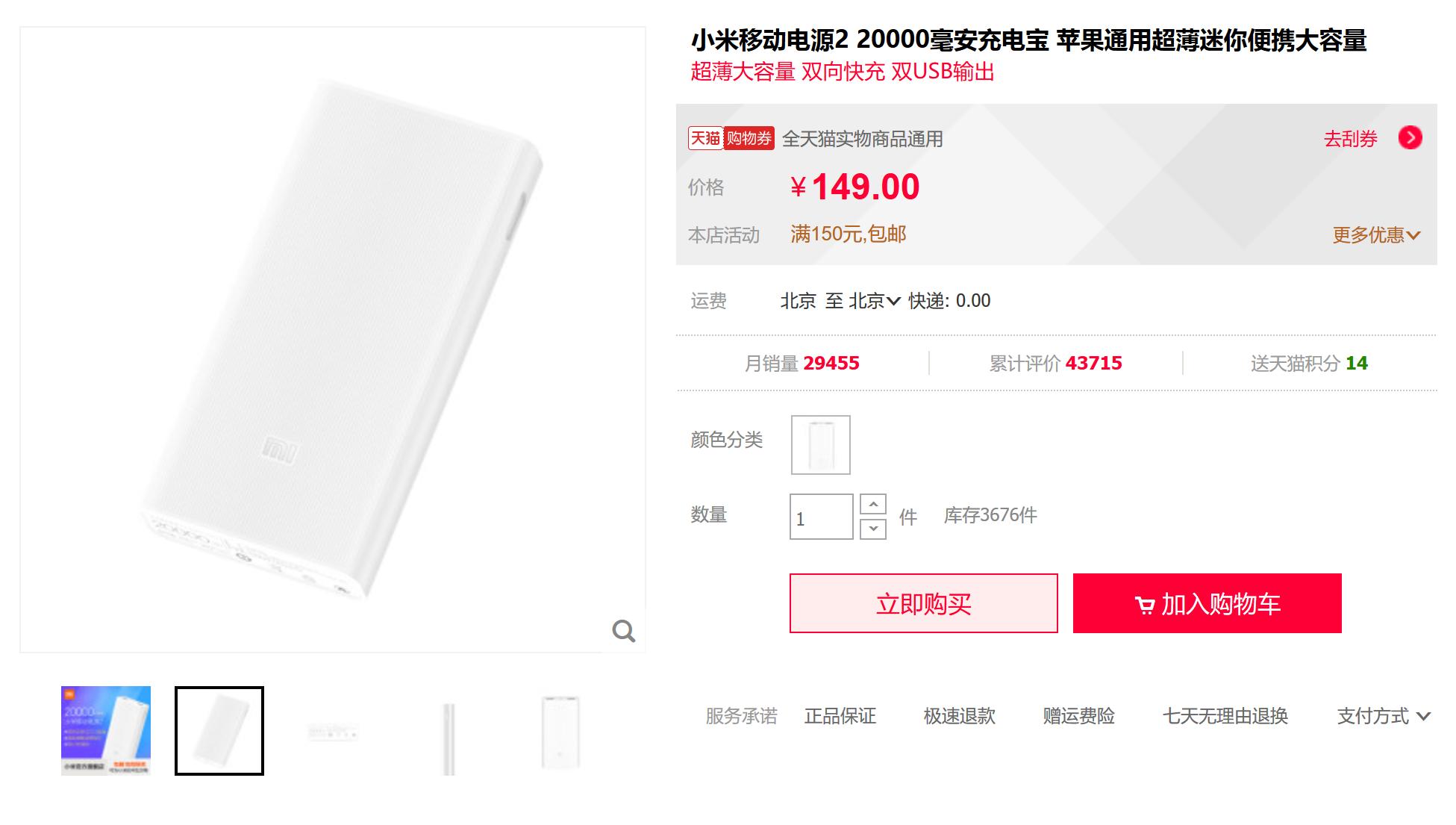Image resolution: width=1456 pixels, height=825 pixels.
Task: Click the cart icon in 加入购物车 button
Action: tap(1144, 605)
